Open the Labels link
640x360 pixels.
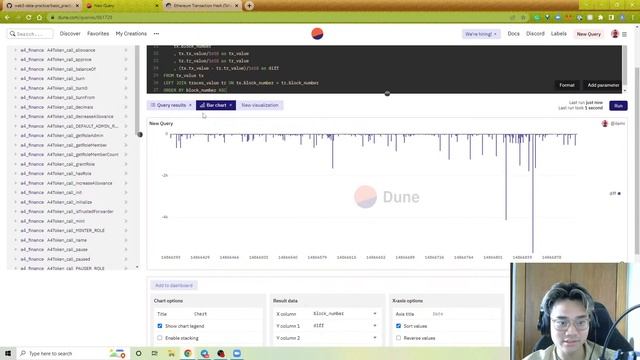click(558, 33)
